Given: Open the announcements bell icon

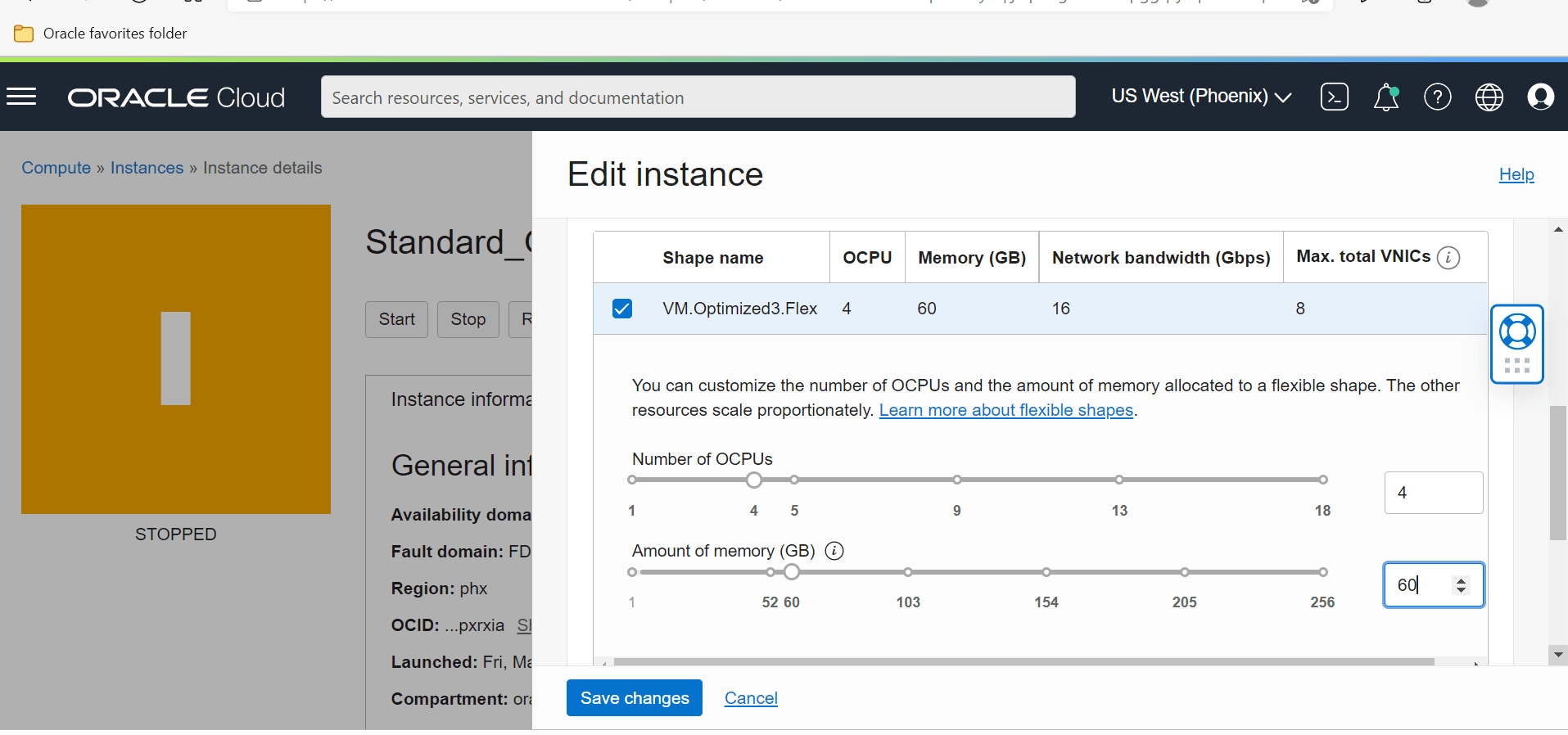Looking at the screenshot, I should [x=1386, y=97].
